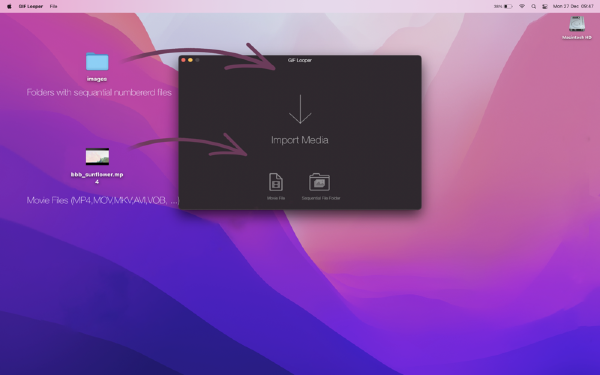Click the GIF Looper window title bar
Viewport: 600px width, 375px height.
coord(300,60)
